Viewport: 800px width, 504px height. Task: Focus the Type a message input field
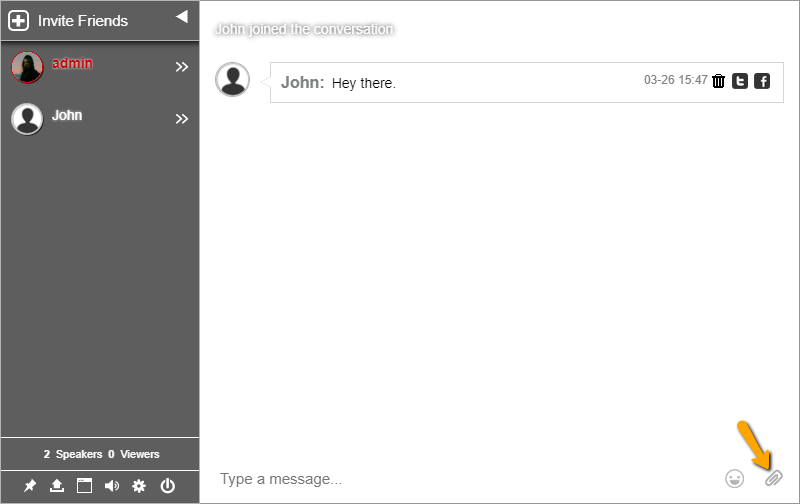point(460,479)
